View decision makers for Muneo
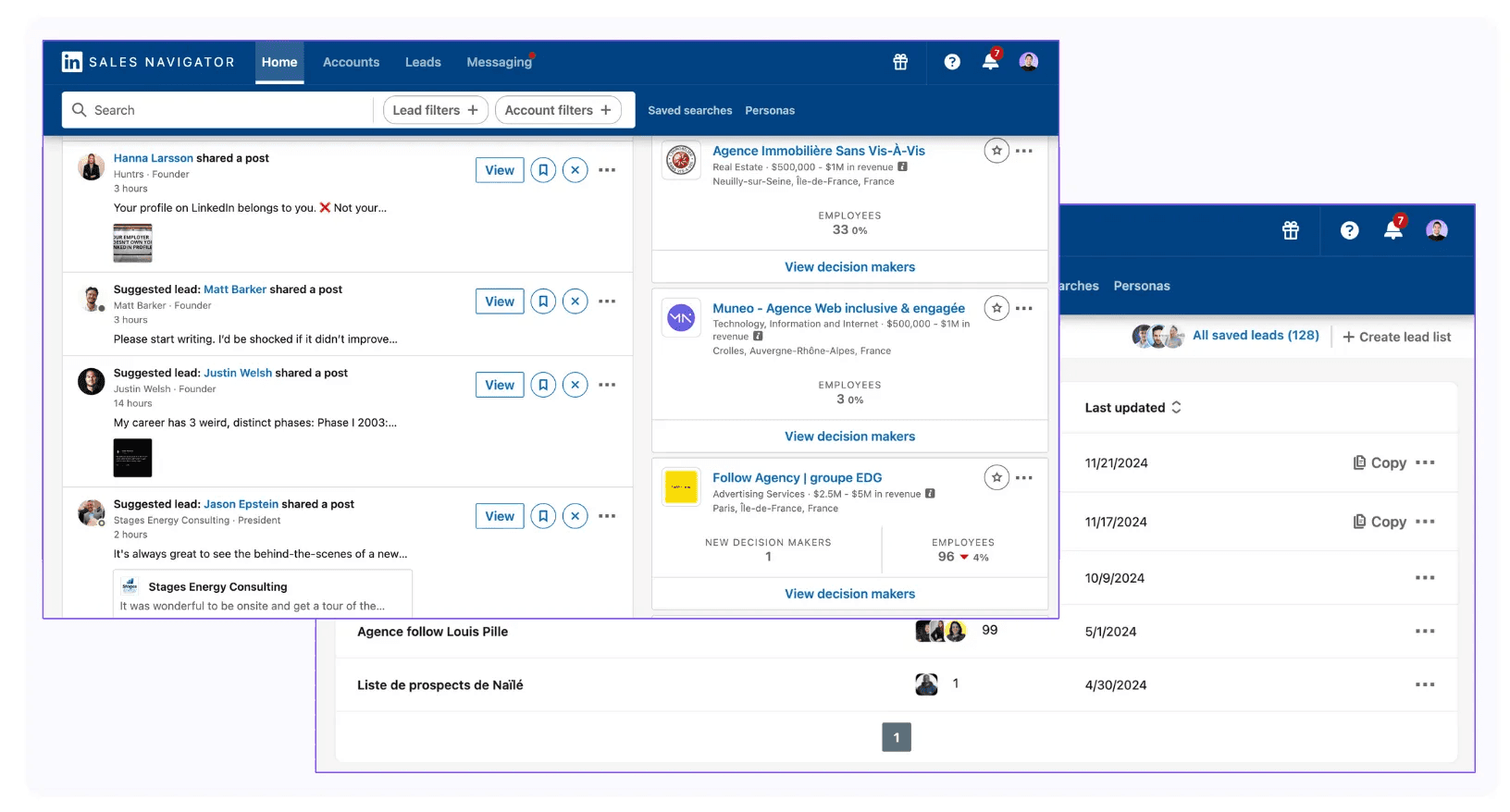1510x812 pixels. pyautogui.click(x=849, y=437)
